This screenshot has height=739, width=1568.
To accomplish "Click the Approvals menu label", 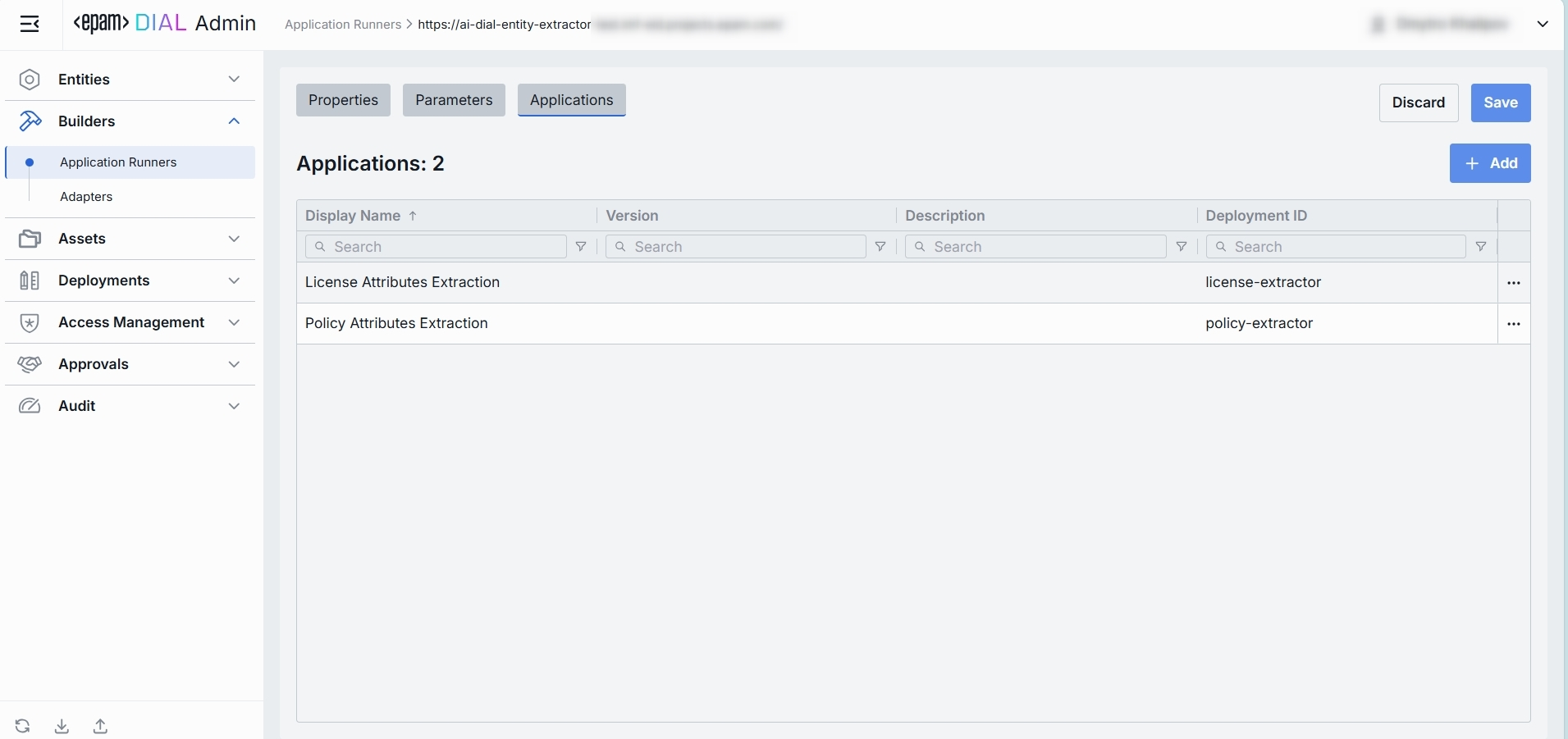I will coord(94,364).
